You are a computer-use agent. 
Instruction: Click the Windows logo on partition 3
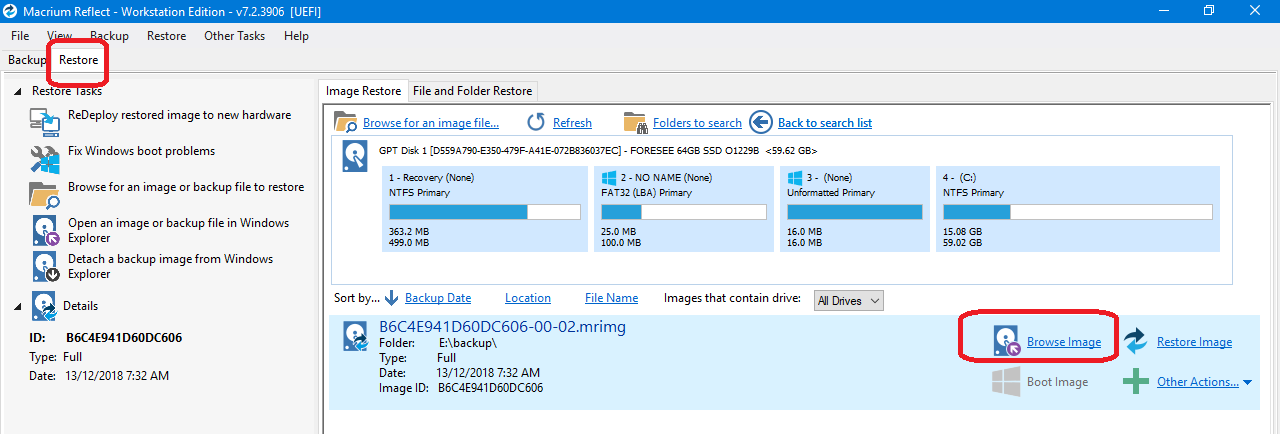click(x=796, y=178)
